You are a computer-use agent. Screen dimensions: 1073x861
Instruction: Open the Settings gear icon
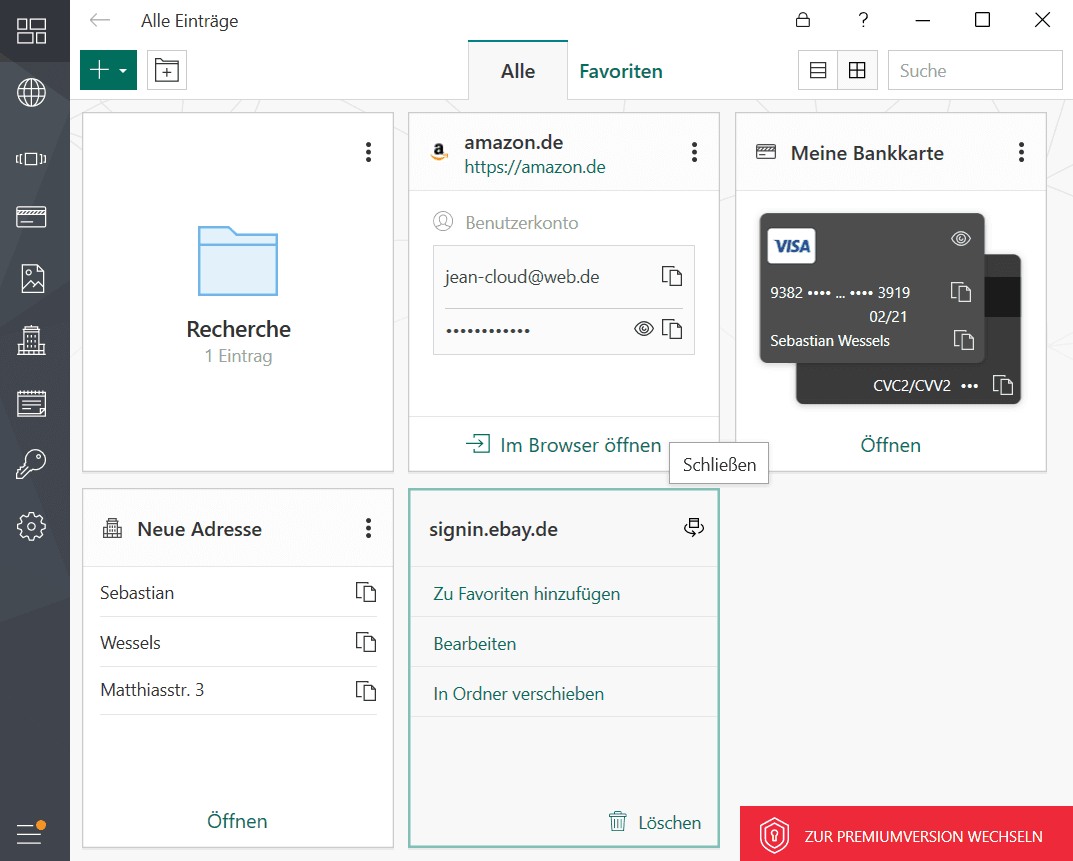pyautogui.click(x=31, y=526)
